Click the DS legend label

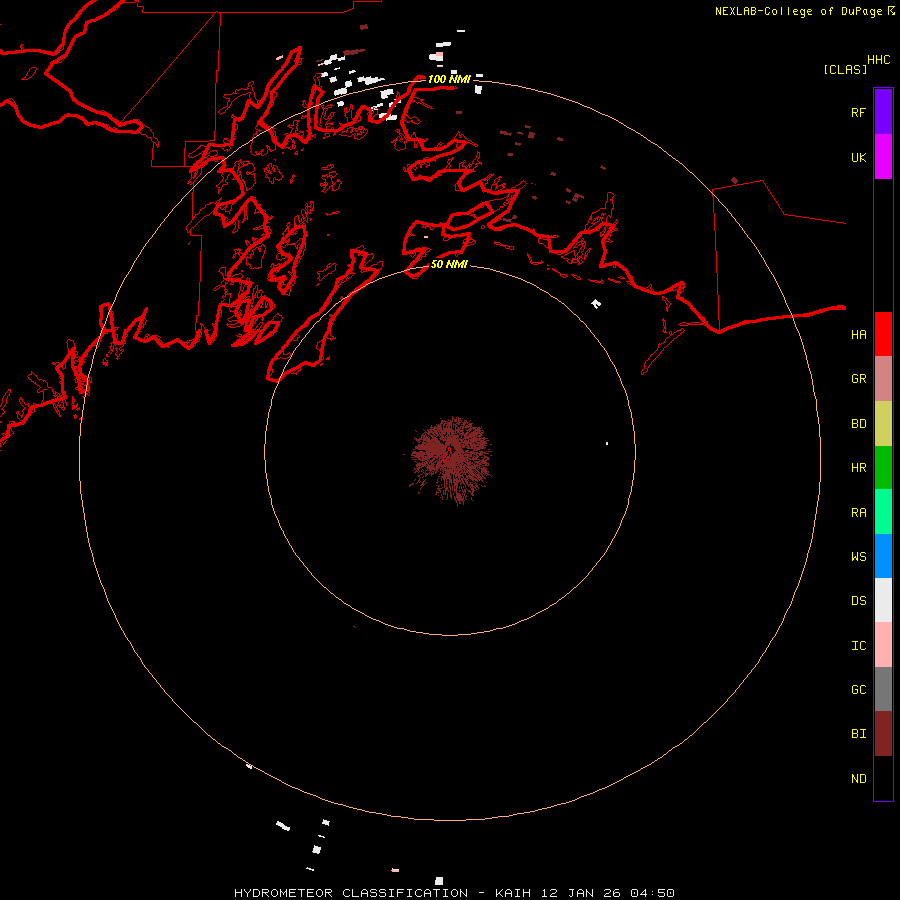tap(858, 601)
